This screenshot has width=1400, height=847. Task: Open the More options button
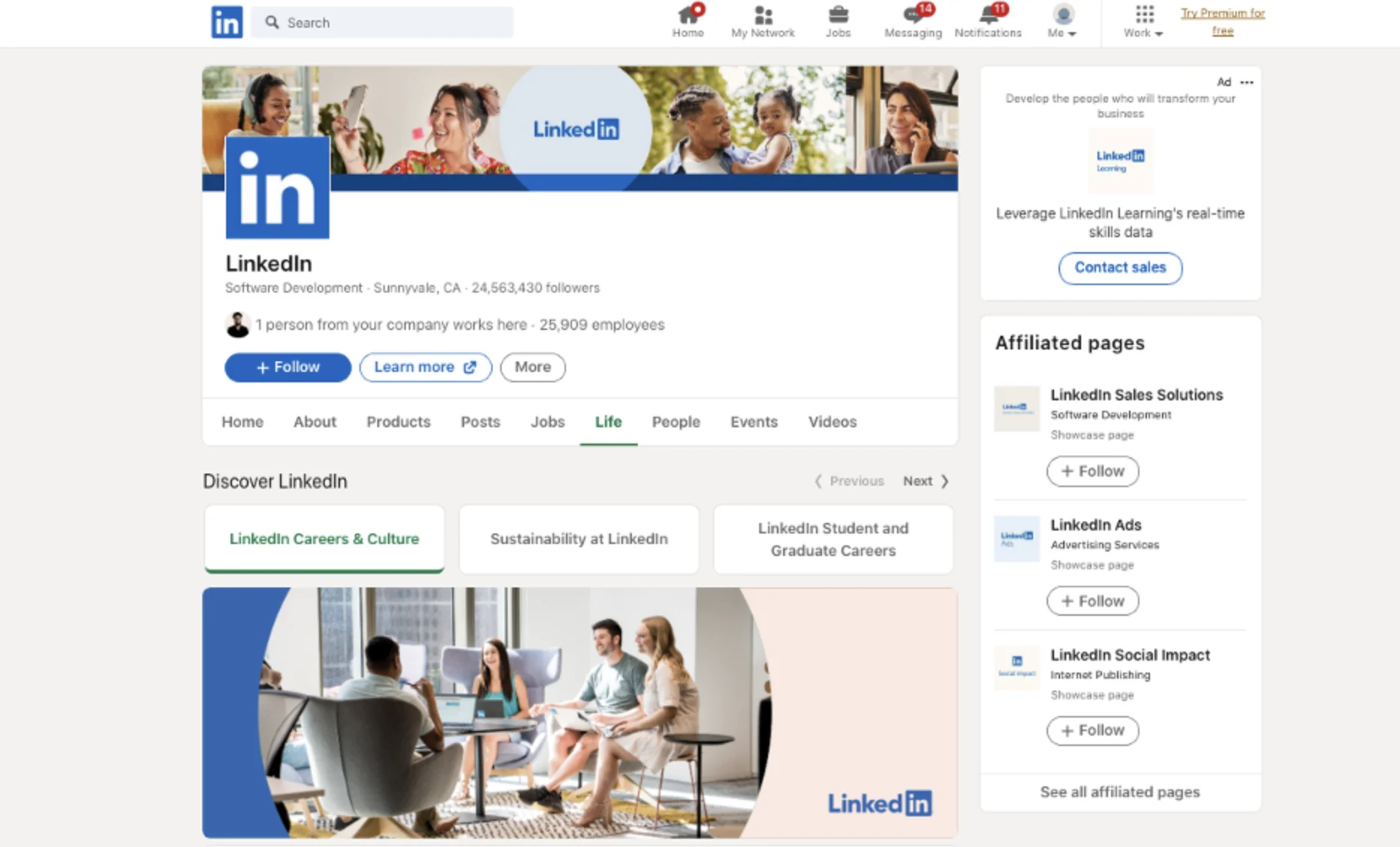(532, 367)
